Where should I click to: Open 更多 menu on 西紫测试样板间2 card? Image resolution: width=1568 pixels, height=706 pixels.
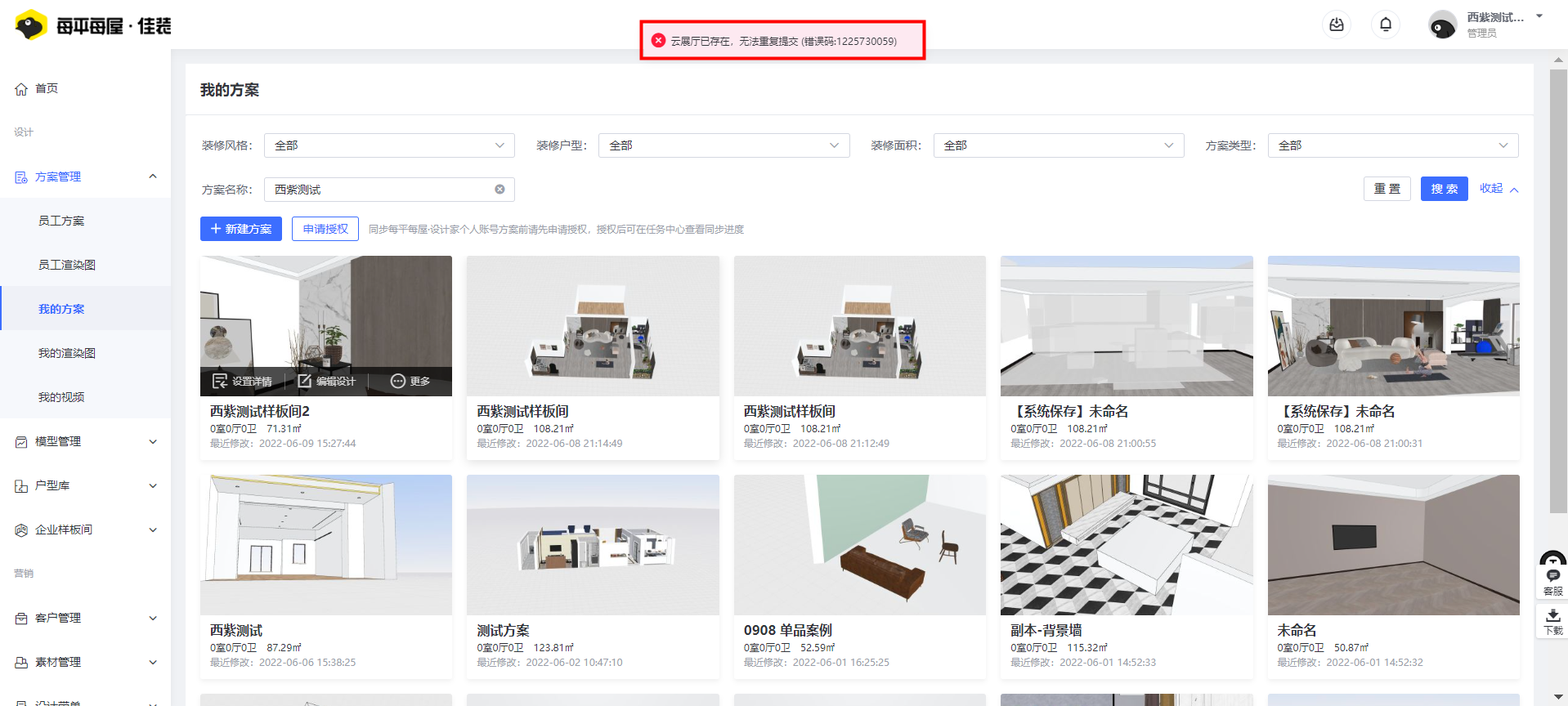coord(410,382)
